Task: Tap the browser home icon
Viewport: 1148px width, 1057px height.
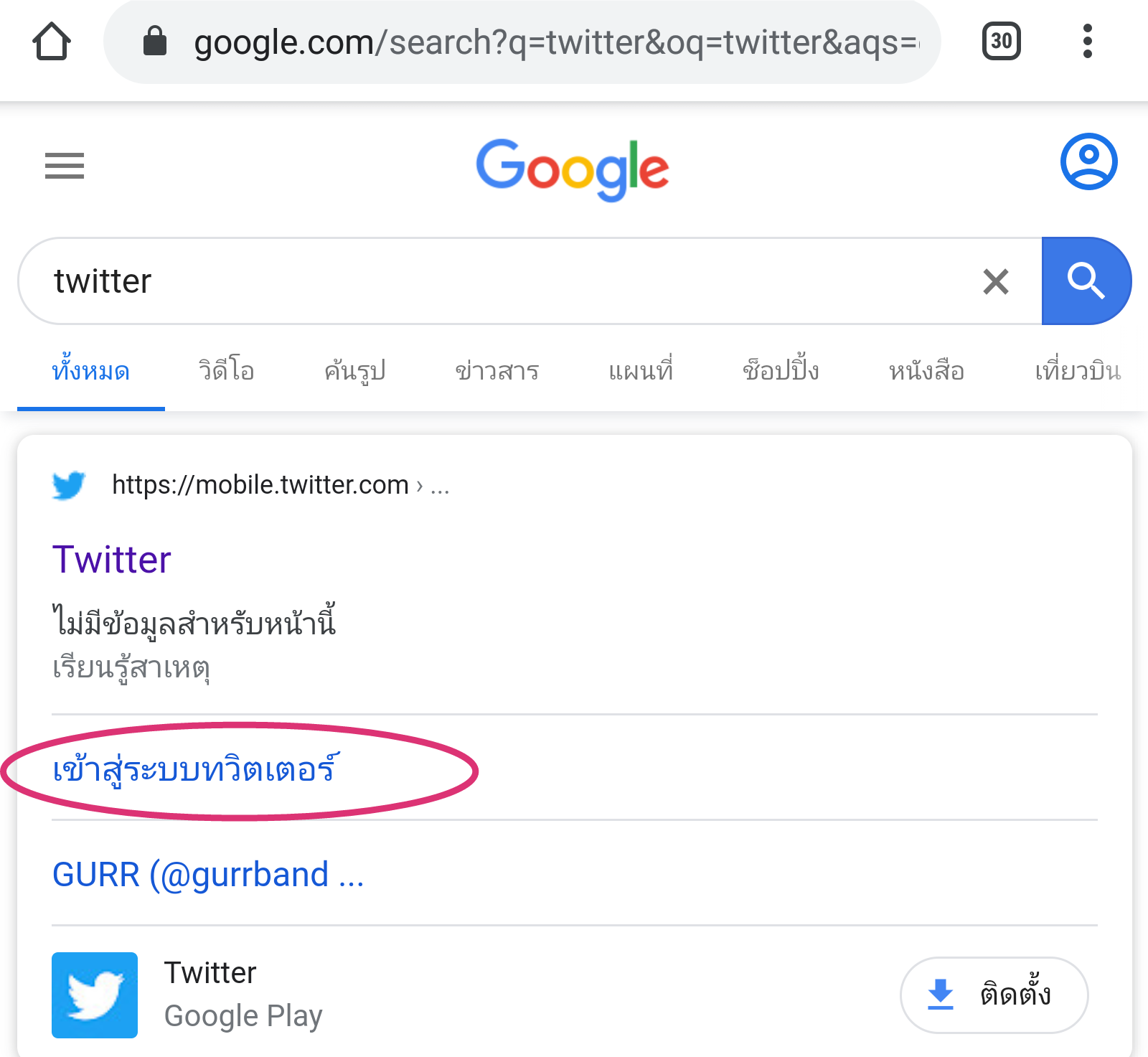Action: (x=52, y=41)
